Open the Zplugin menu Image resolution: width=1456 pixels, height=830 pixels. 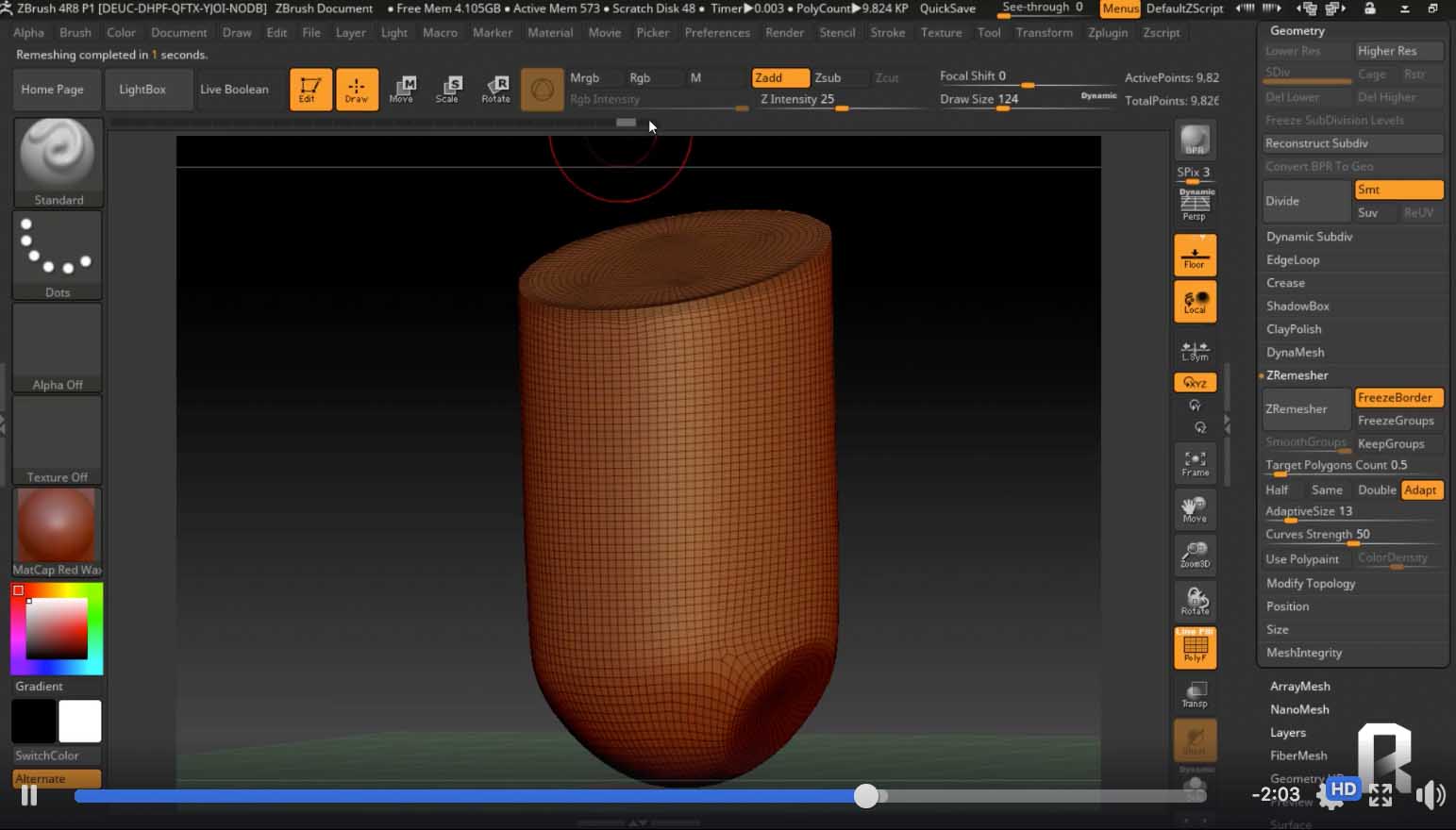point(1107,33)
